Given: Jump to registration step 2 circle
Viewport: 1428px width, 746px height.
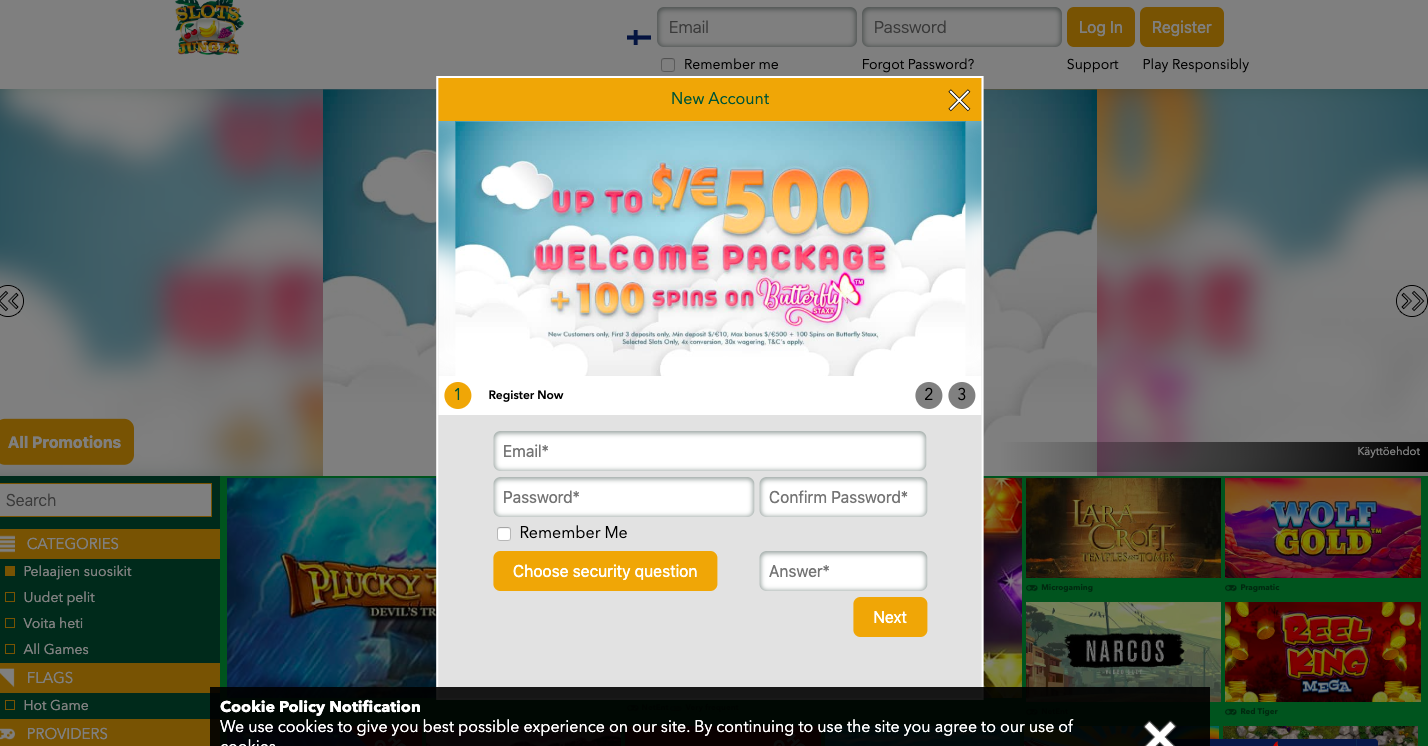Looking at the screenshot, I should pyautogui.click(x=928, y=395).
